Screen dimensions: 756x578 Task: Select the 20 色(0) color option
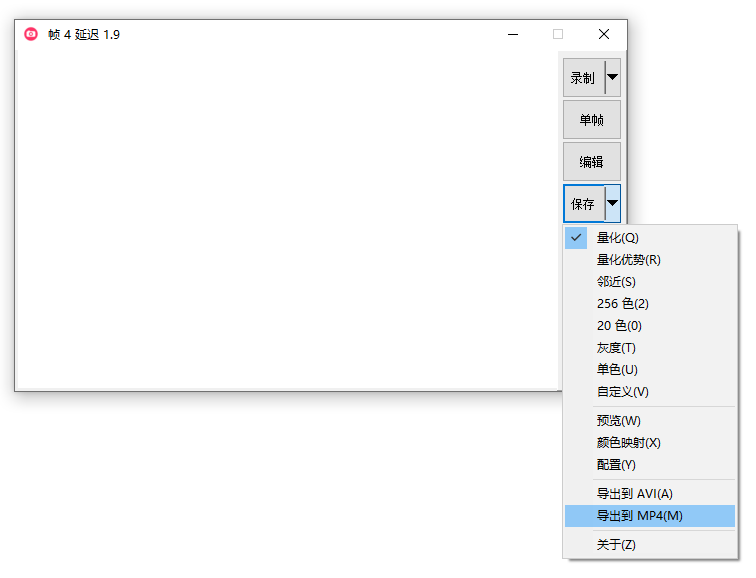pyautogui.click(x=619, y=326)
